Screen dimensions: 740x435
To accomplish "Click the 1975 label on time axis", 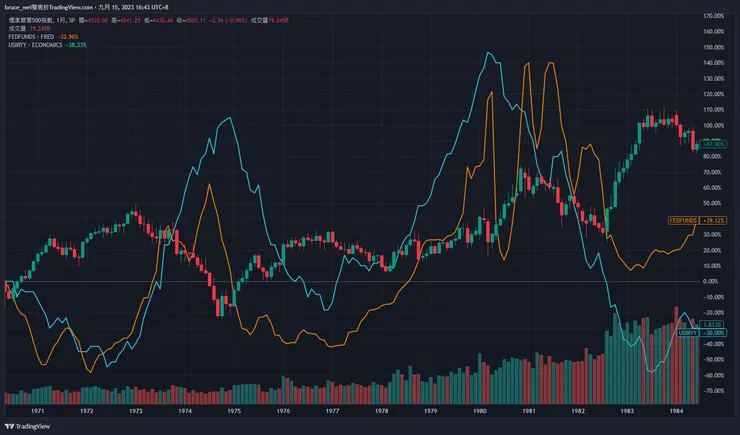I will pyautogui.click(x=234, y=411).
